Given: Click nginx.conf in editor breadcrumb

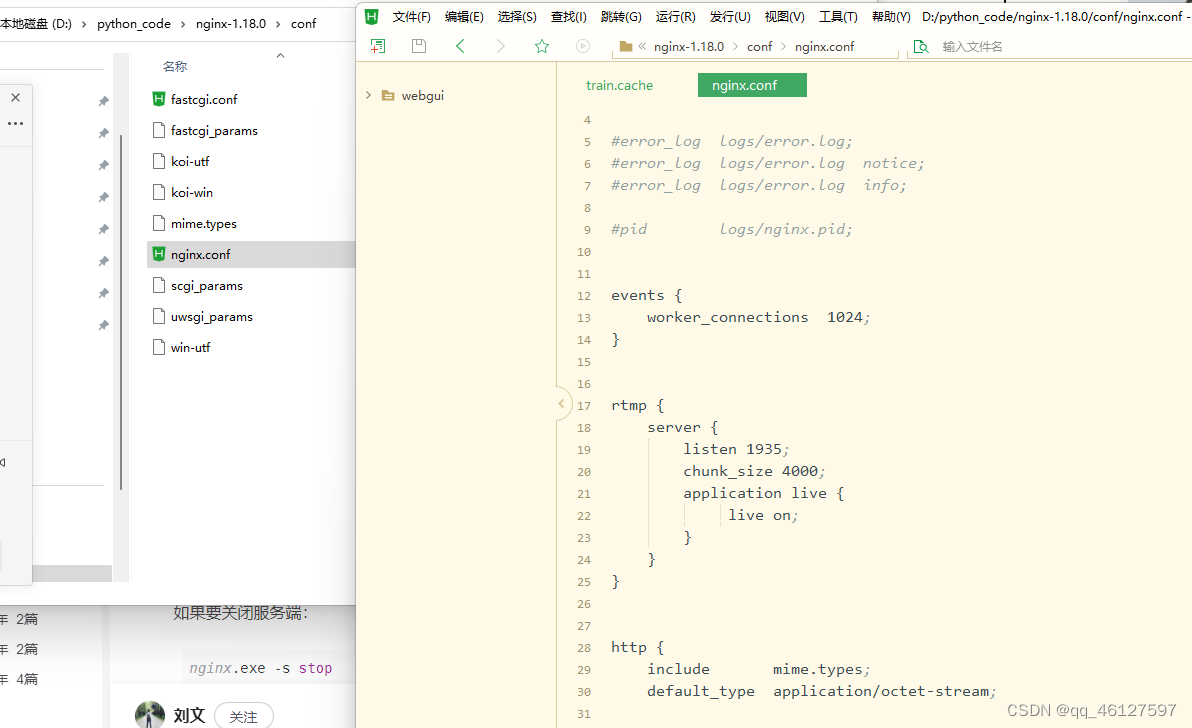Looking at the screenshot, I should coord(825,46).
